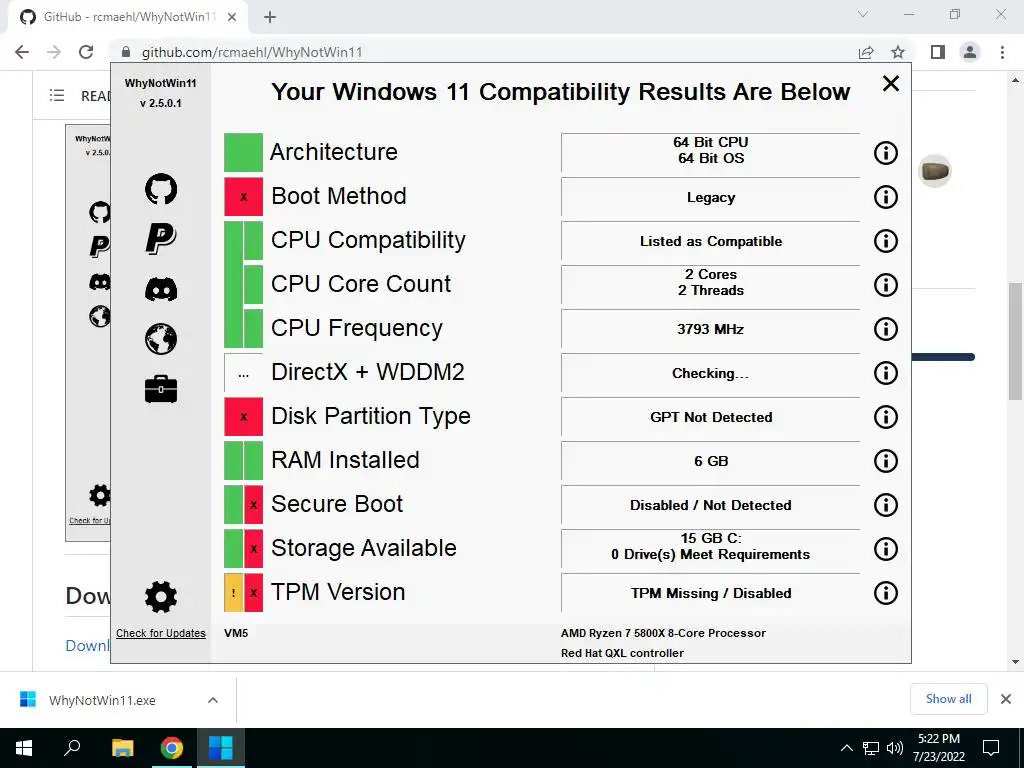Show info for Boot Method check
Screen dimensions: 1024x768
(886, 197)
